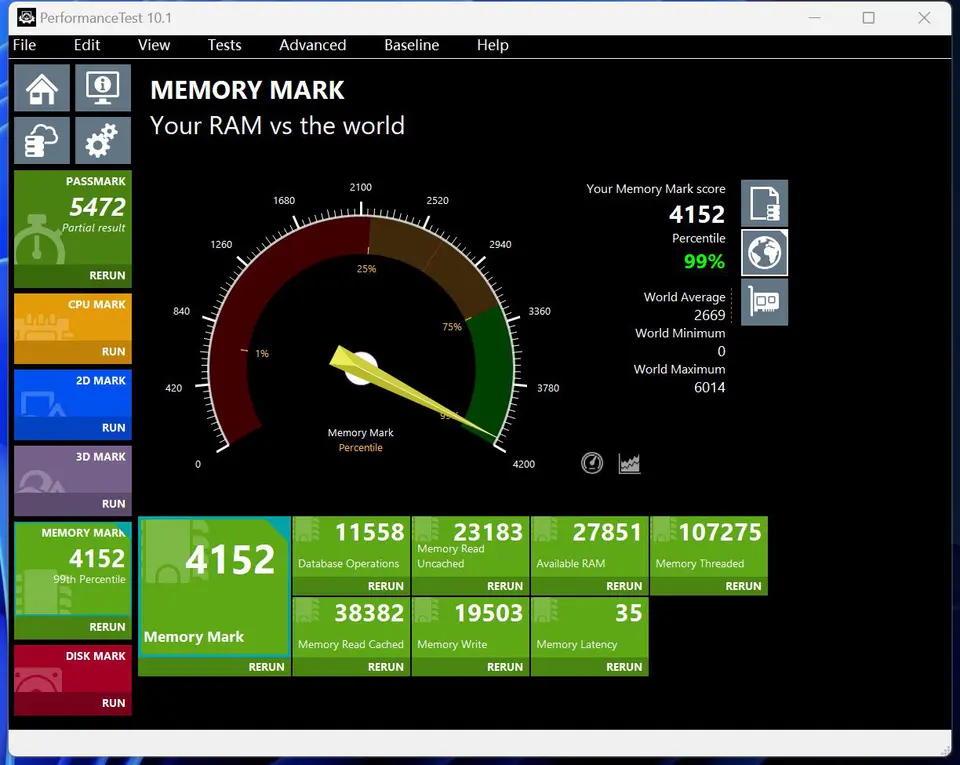The height and width of the screenshot is (765, 960).
Task: Open the cloud baseline manager icon
Action: [42, 141]
